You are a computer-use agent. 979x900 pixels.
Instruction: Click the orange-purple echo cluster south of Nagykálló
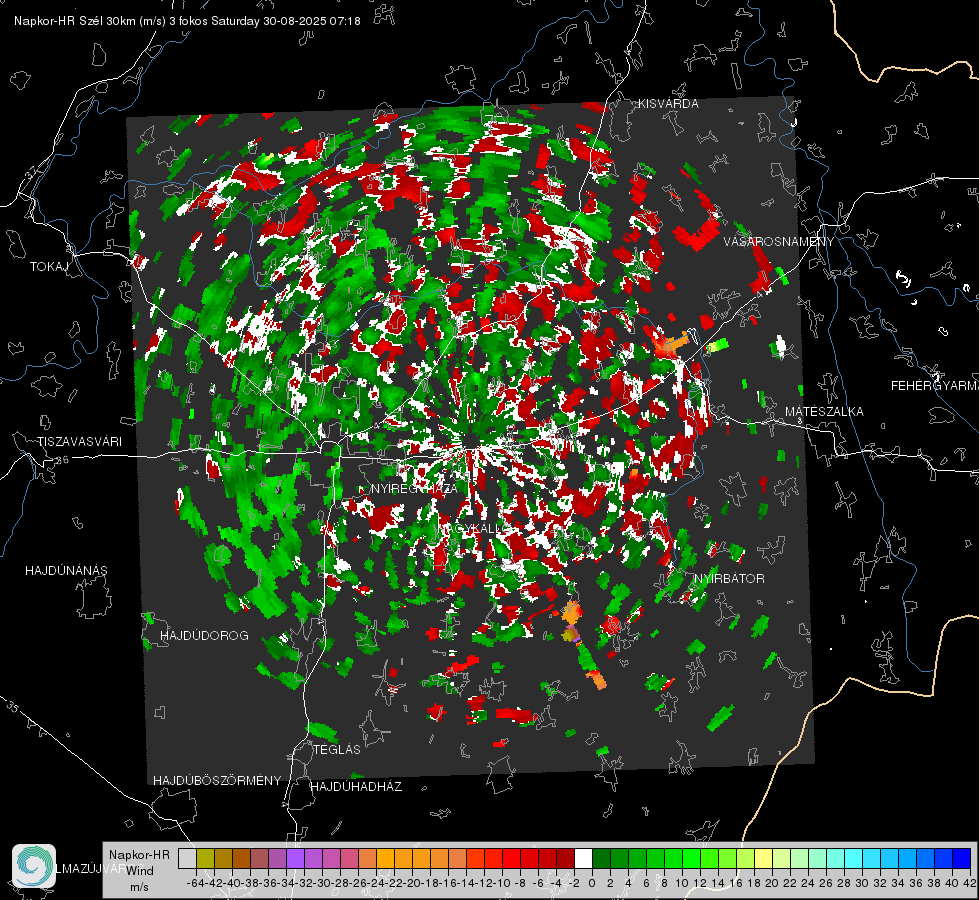pyautogui.click(x=572, y=623)
